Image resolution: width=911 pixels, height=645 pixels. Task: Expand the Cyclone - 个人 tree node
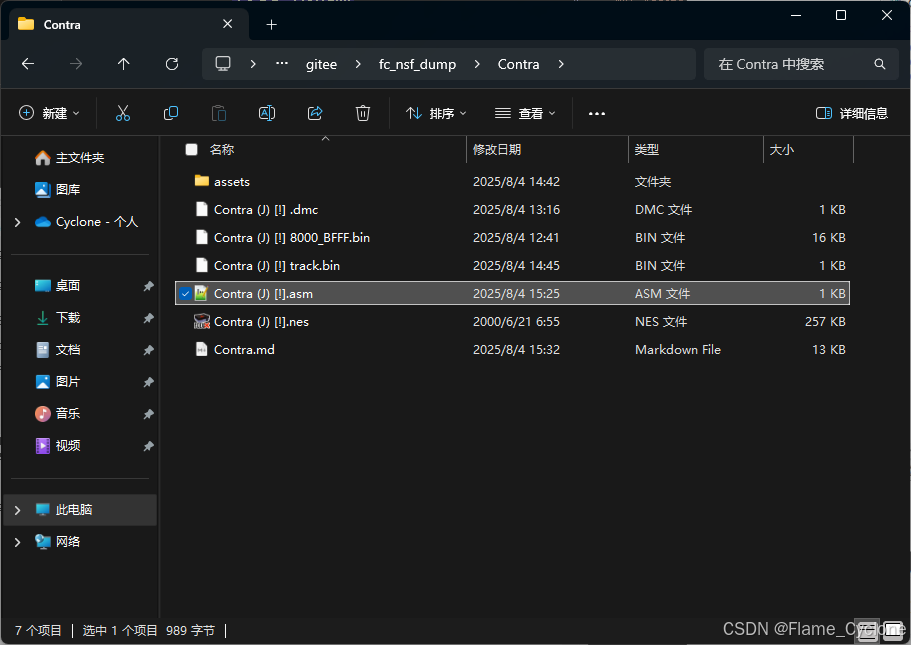[x=17, y=222]
